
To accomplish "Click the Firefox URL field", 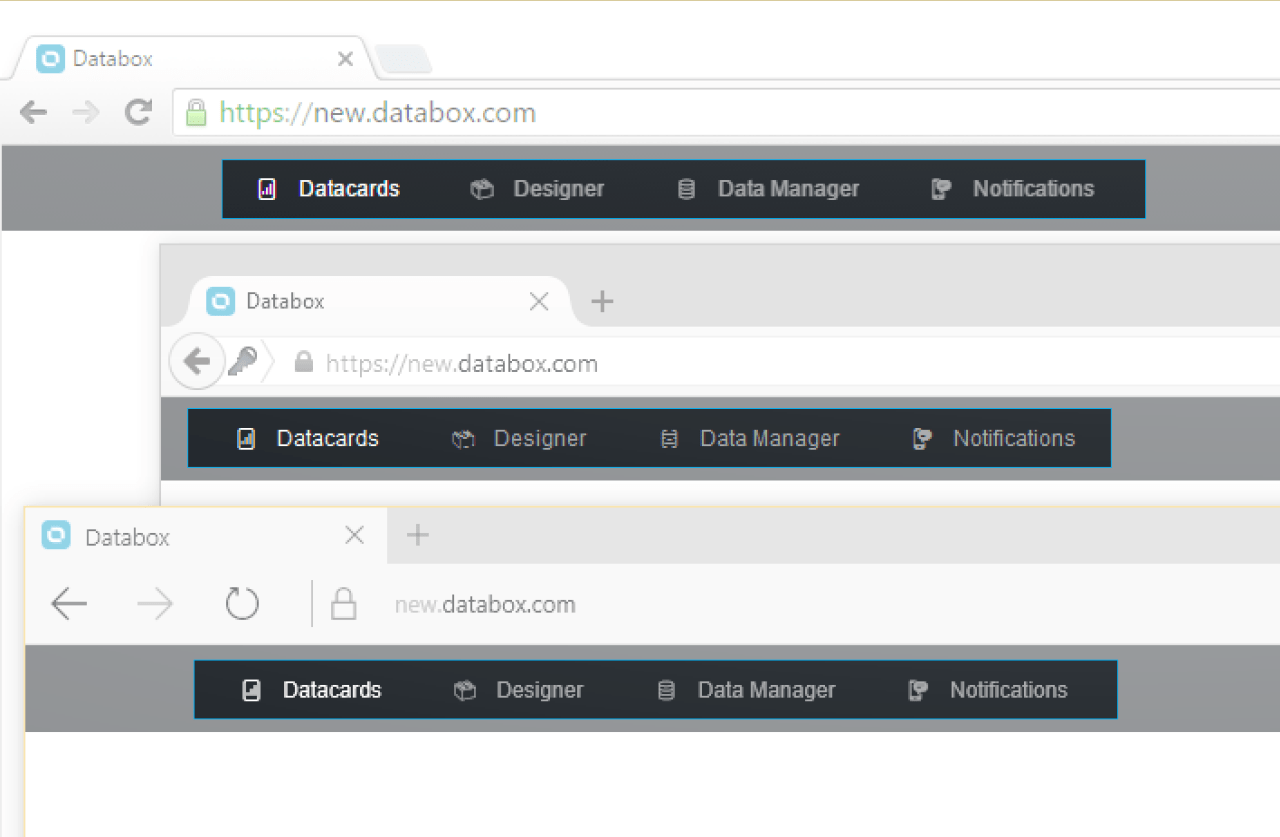I will click(462, 363).
